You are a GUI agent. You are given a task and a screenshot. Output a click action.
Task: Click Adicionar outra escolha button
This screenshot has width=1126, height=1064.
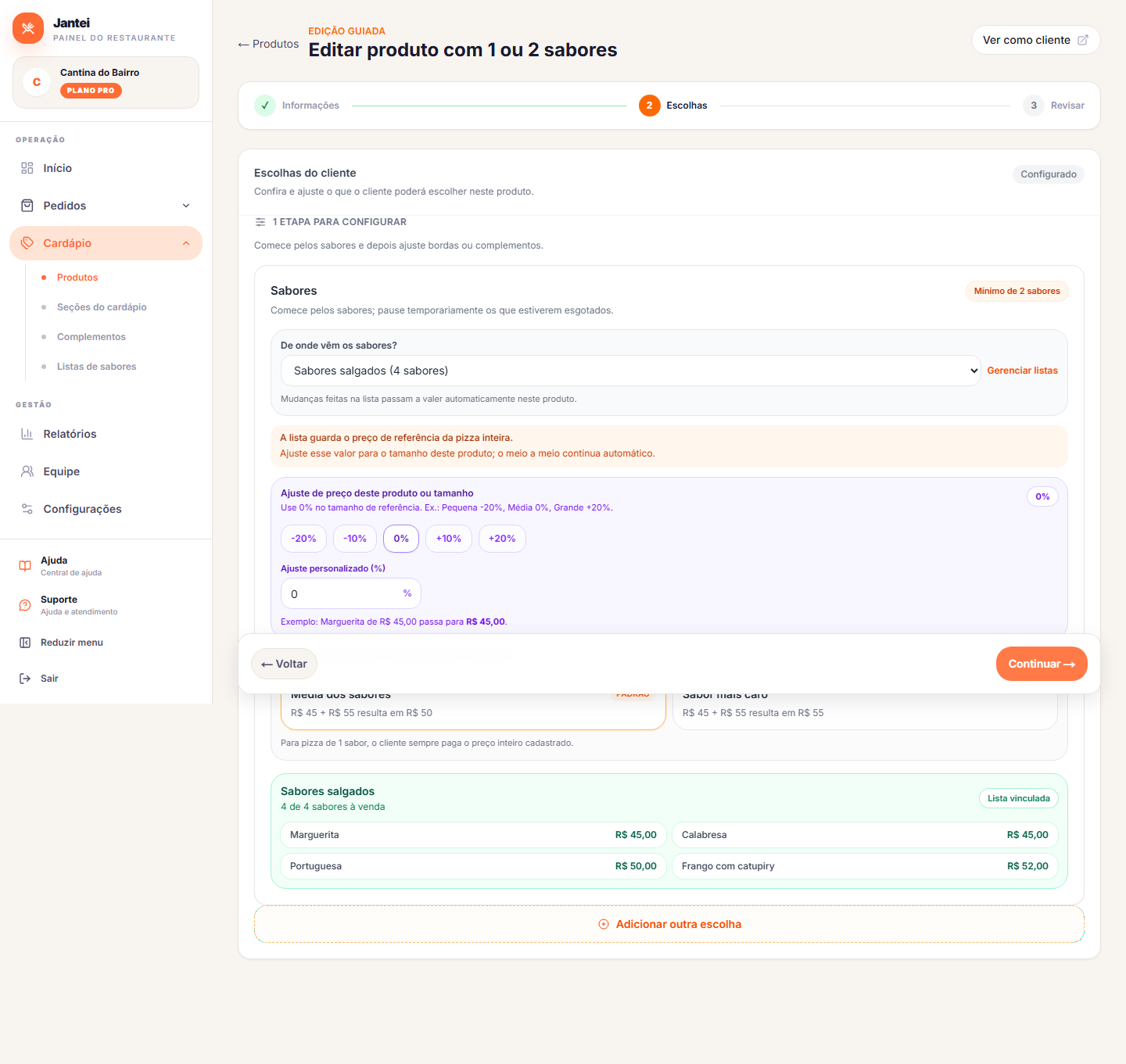[x=669, y=924]
